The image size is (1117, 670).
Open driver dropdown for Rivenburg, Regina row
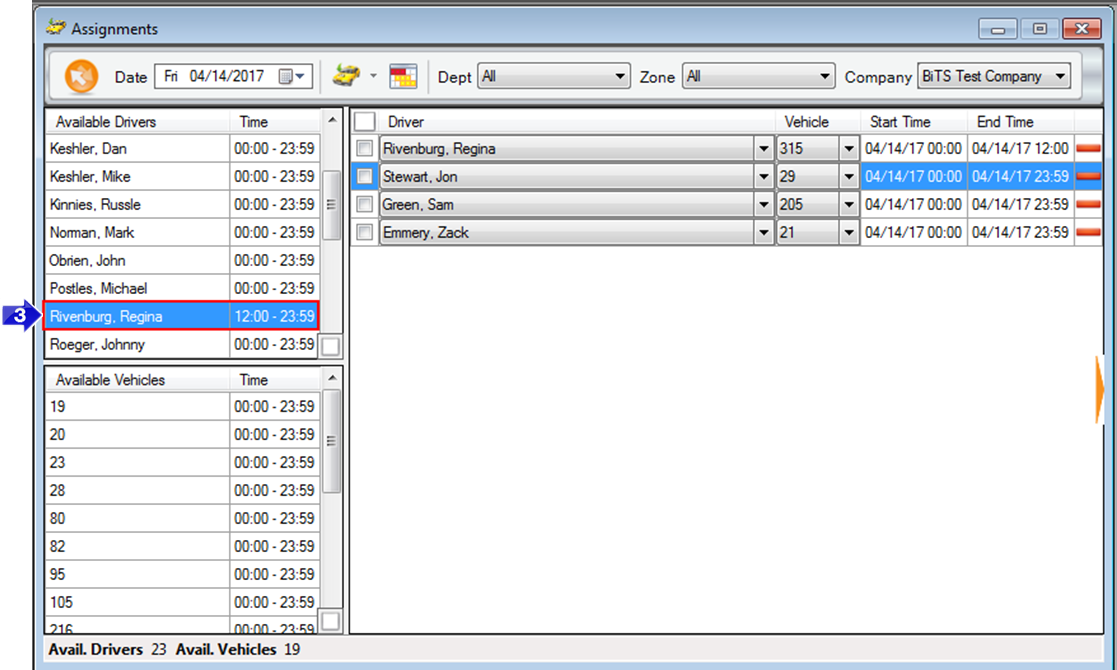pos(764,149)
